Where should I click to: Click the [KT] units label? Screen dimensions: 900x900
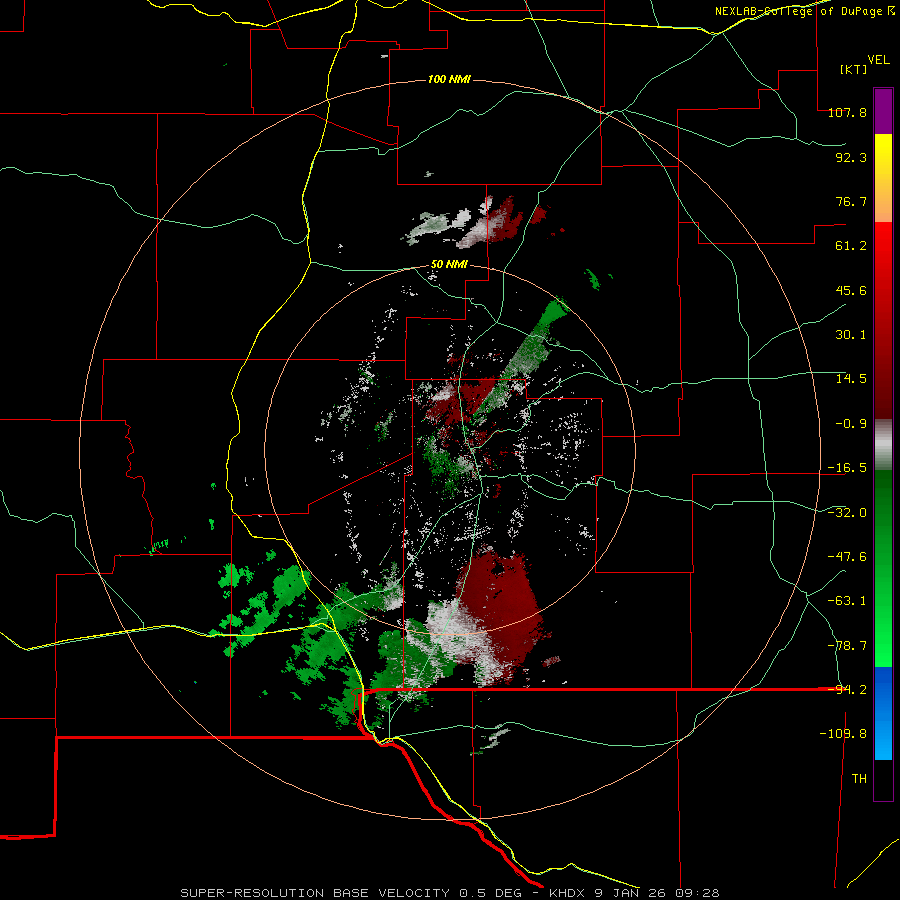pos(853,69)
